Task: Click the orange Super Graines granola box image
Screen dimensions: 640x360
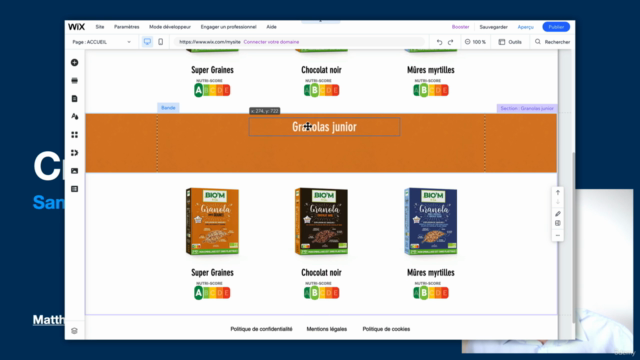Action: 212,222
